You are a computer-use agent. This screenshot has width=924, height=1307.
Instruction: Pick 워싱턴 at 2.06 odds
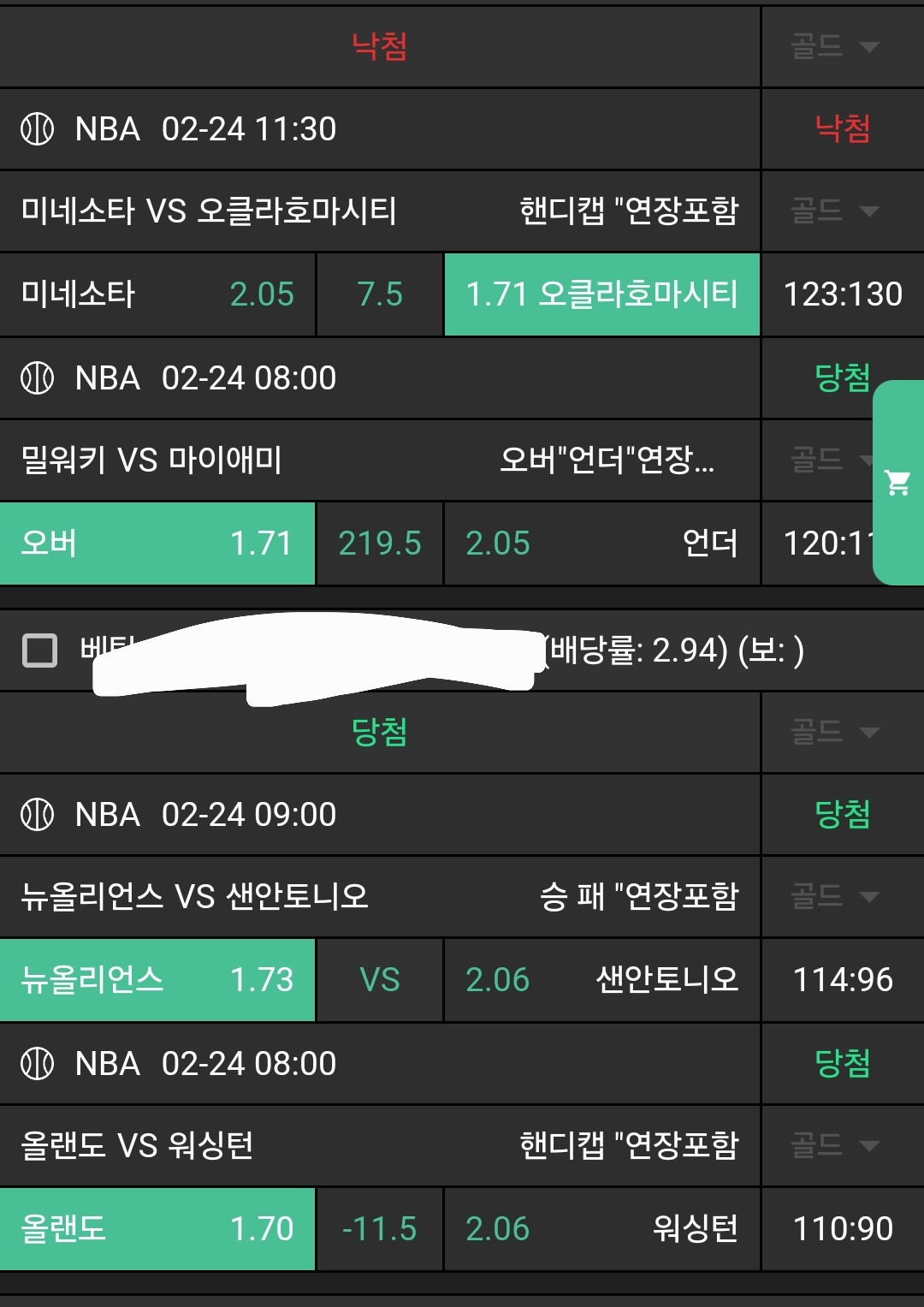(601, 1229)
